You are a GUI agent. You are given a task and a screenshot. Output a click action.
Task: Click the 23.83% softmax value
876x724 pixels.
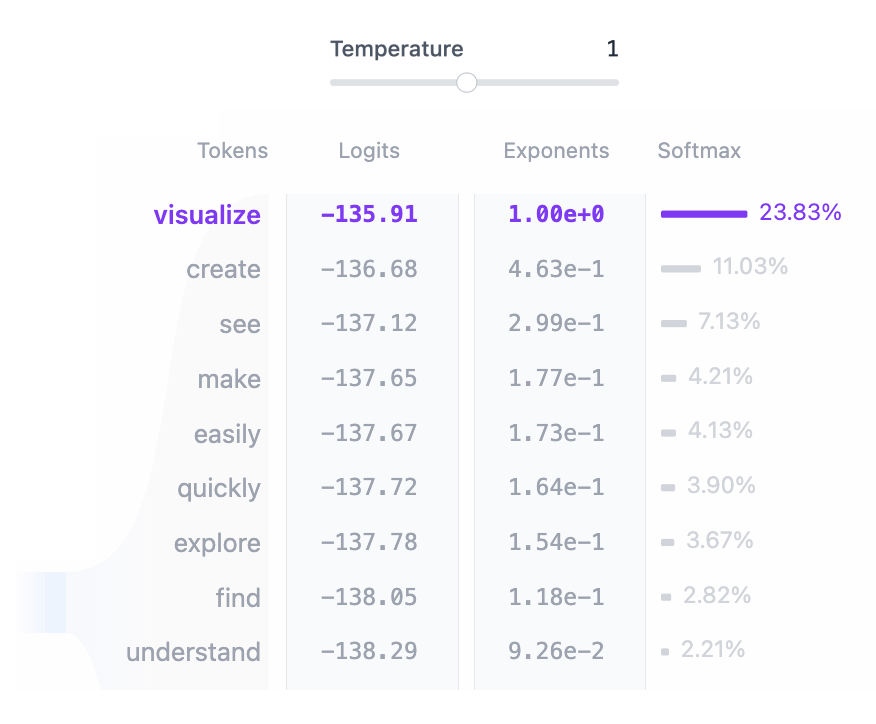(x=800, y=212)
